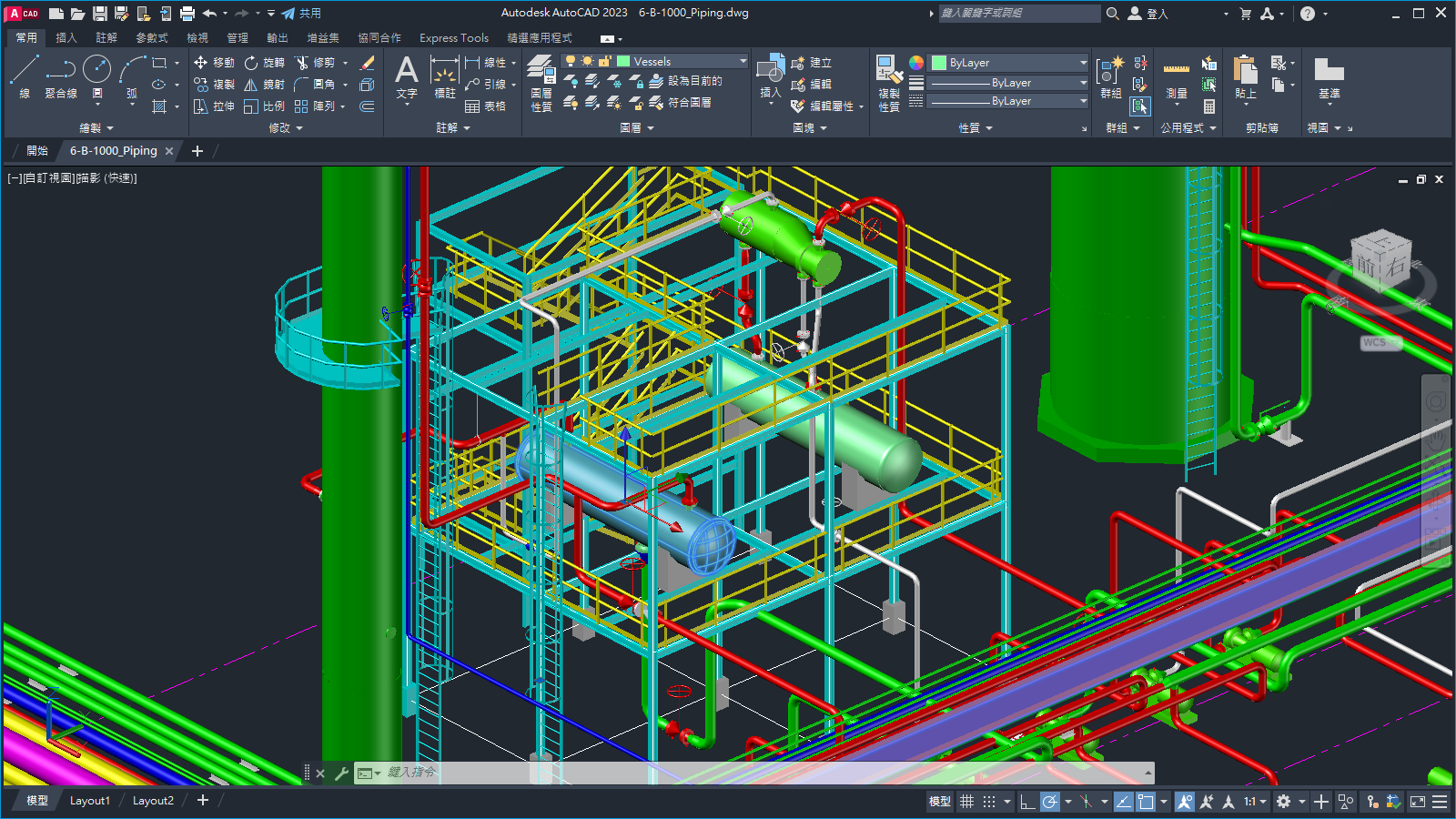The image size is (1456, 819).
Task: Select the Copy (複製) tool
Action: pos(214,85)
